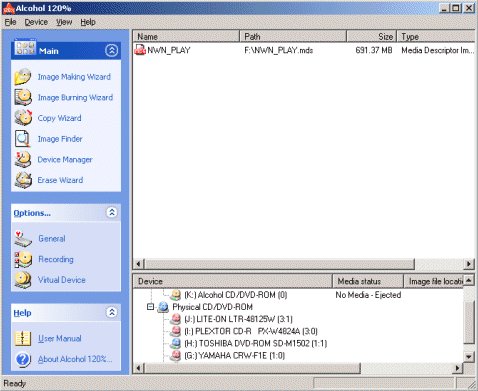Click the 691.37 MB size cell

374,50
